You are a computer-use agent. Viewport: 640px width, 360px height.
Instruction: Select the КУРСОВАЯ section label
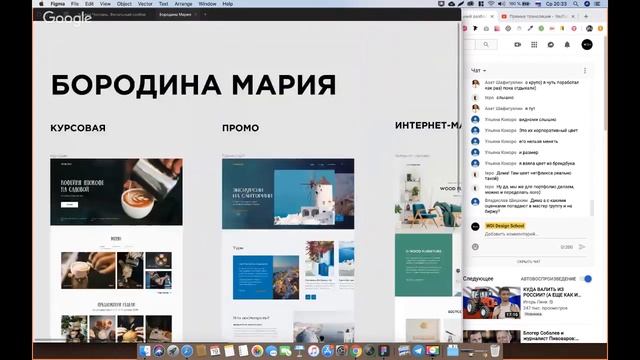point(78,128)
